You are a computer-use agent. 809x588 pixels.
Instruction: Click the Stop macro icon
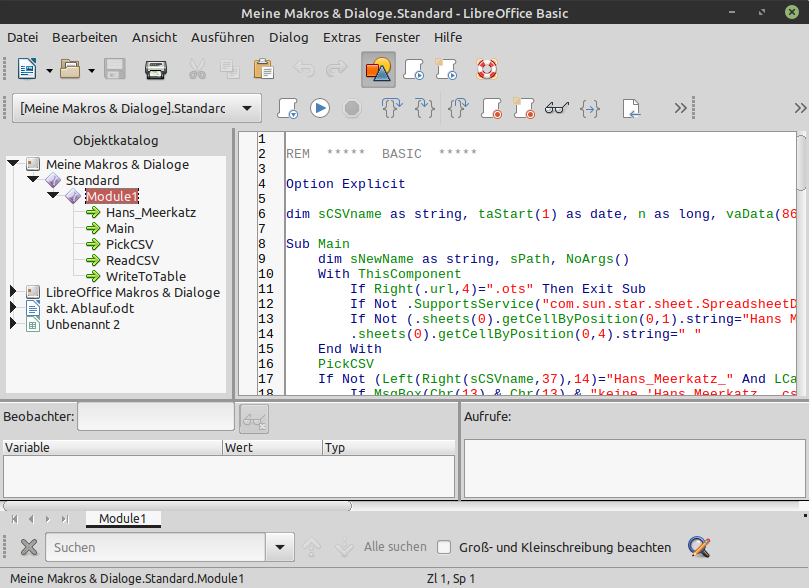coord(352,108)
